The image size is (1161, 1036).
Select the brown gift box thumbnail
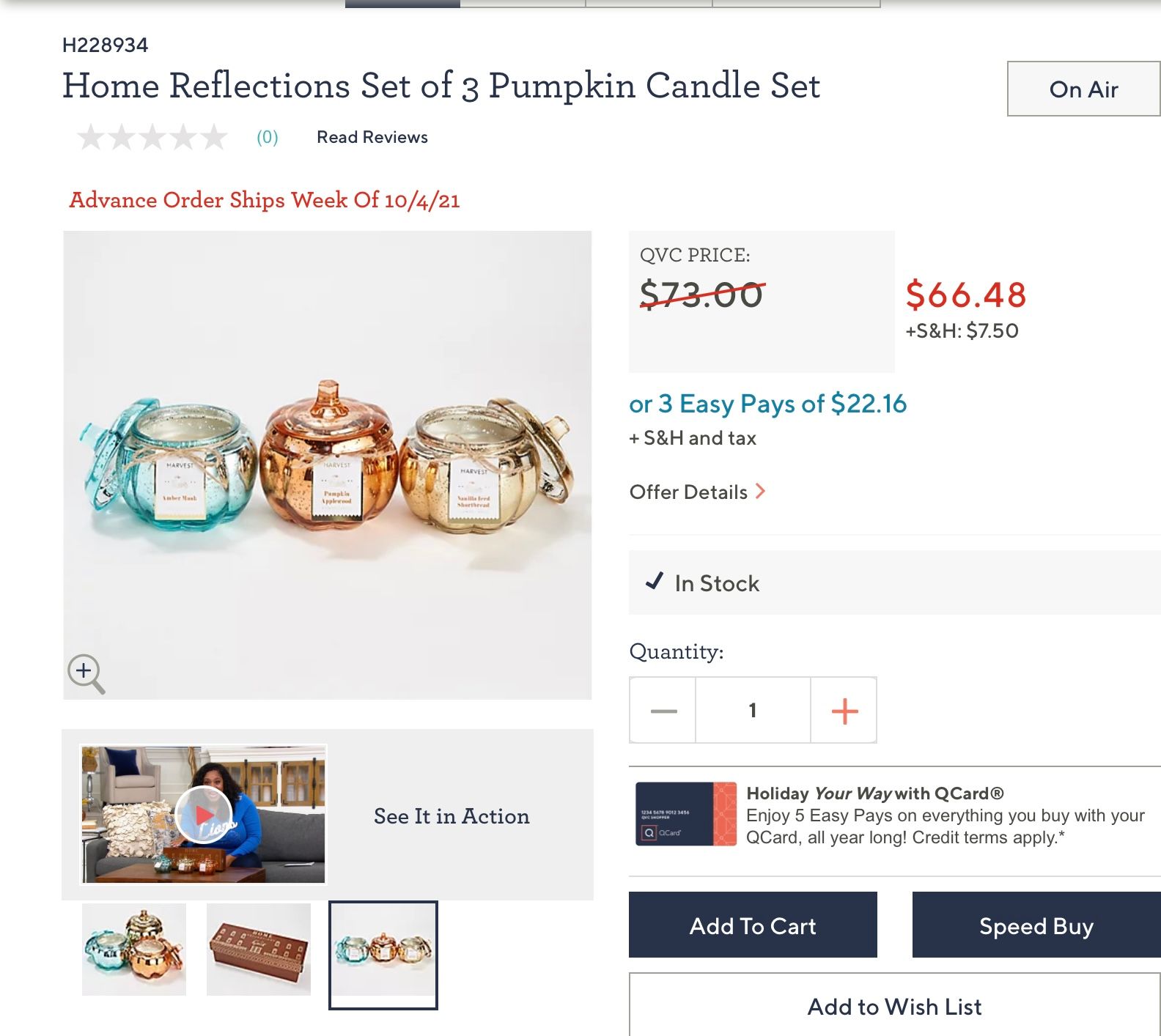[x=259, y=950]
